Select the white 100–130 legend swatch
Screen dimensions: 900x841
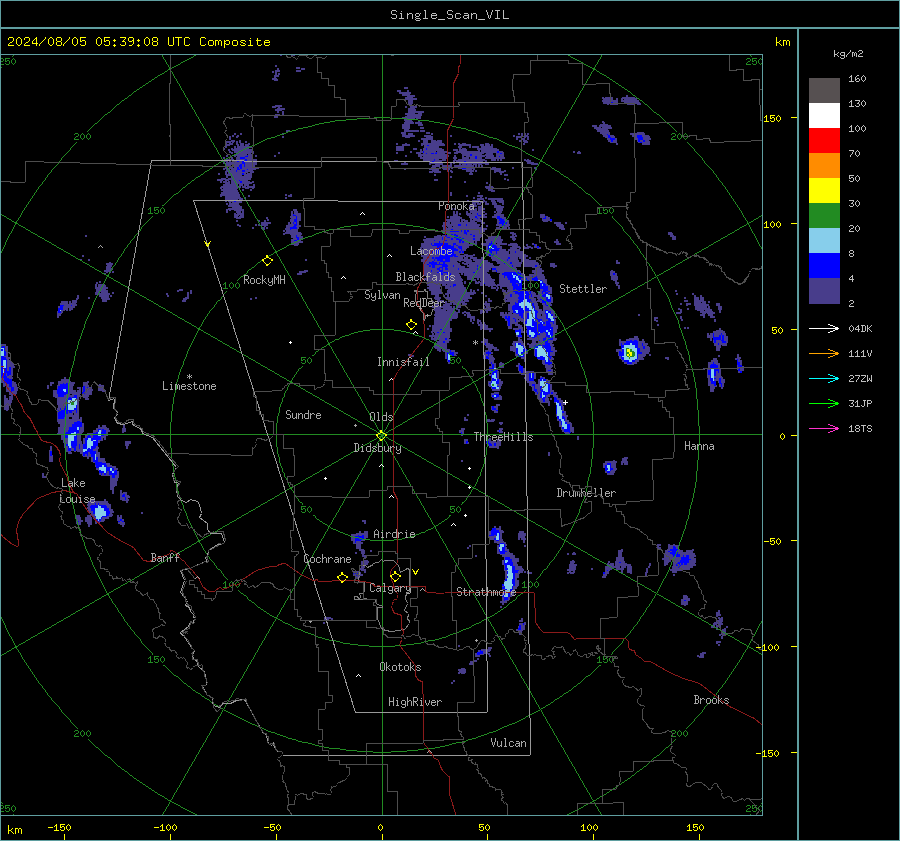click(x=824, y=116)
